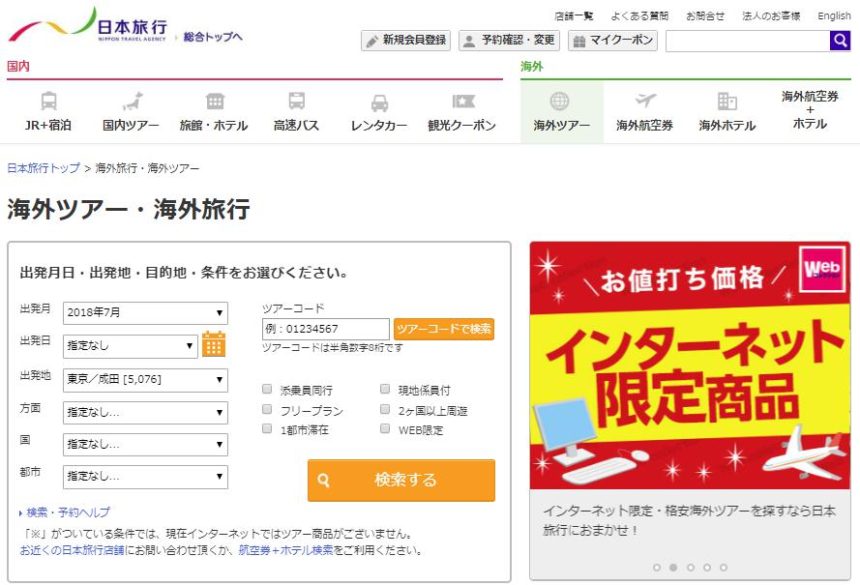Viewport: 860px width, 585px height.
Task: Click the 検索・予約ヘルプ link
Action: pyautogui.click(x=68, y=512)
